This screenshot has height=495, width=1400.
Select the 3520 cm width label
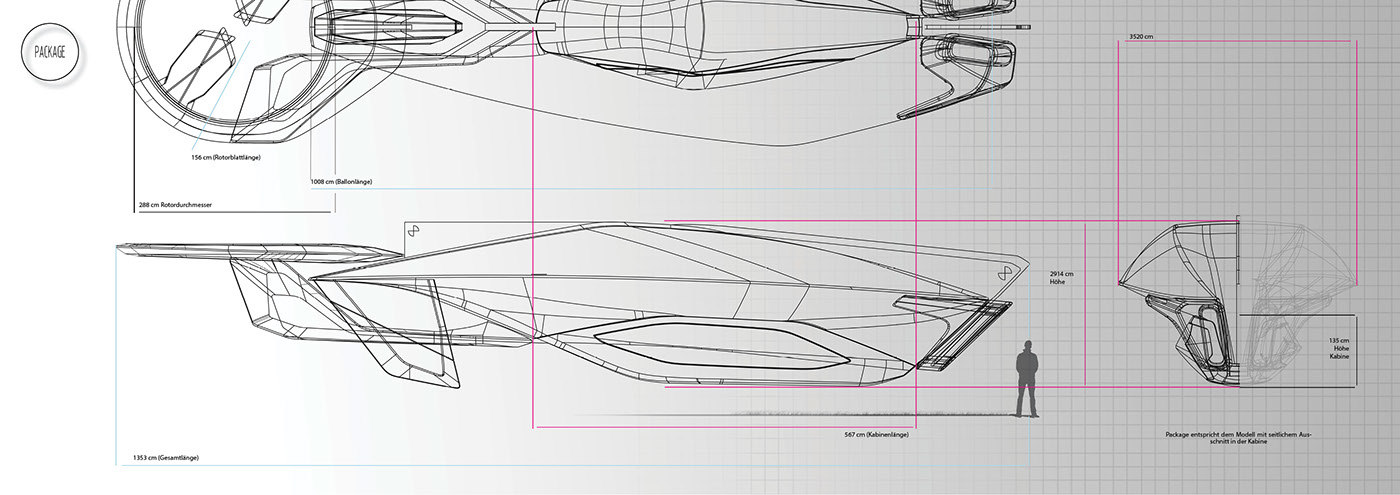[x=1141, y=36]
